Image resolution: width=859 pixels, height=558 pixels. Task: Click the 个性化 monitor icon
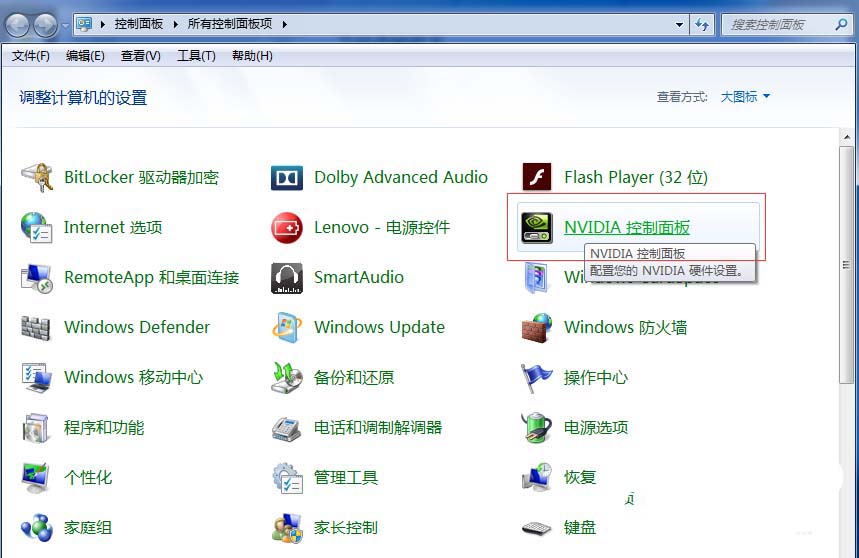[36, 478]
